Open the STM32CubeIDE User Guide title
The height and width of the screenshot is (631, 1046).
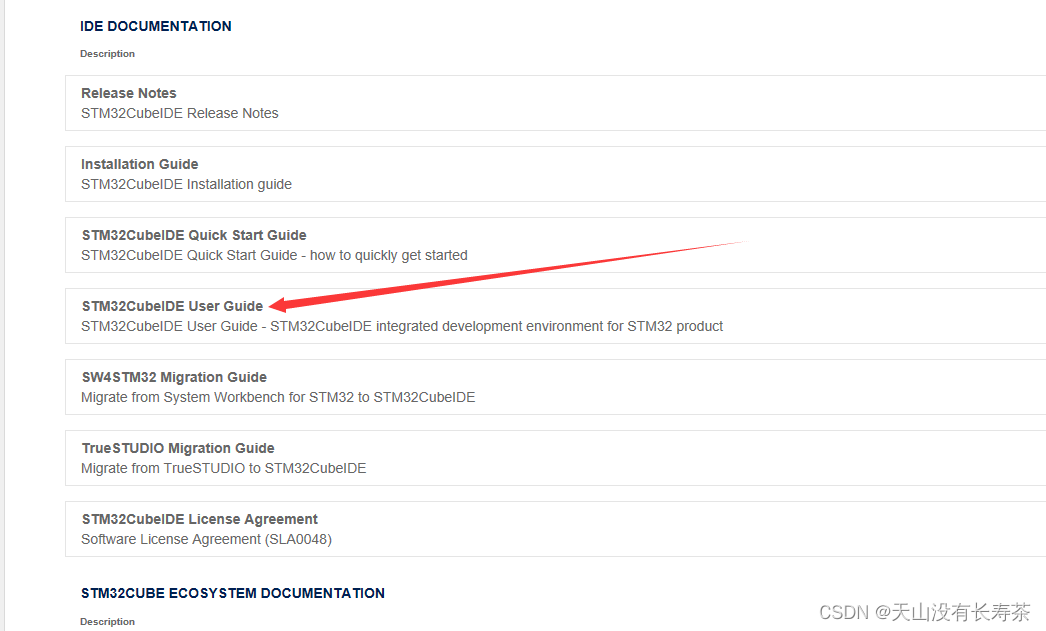tap(173, 306)
